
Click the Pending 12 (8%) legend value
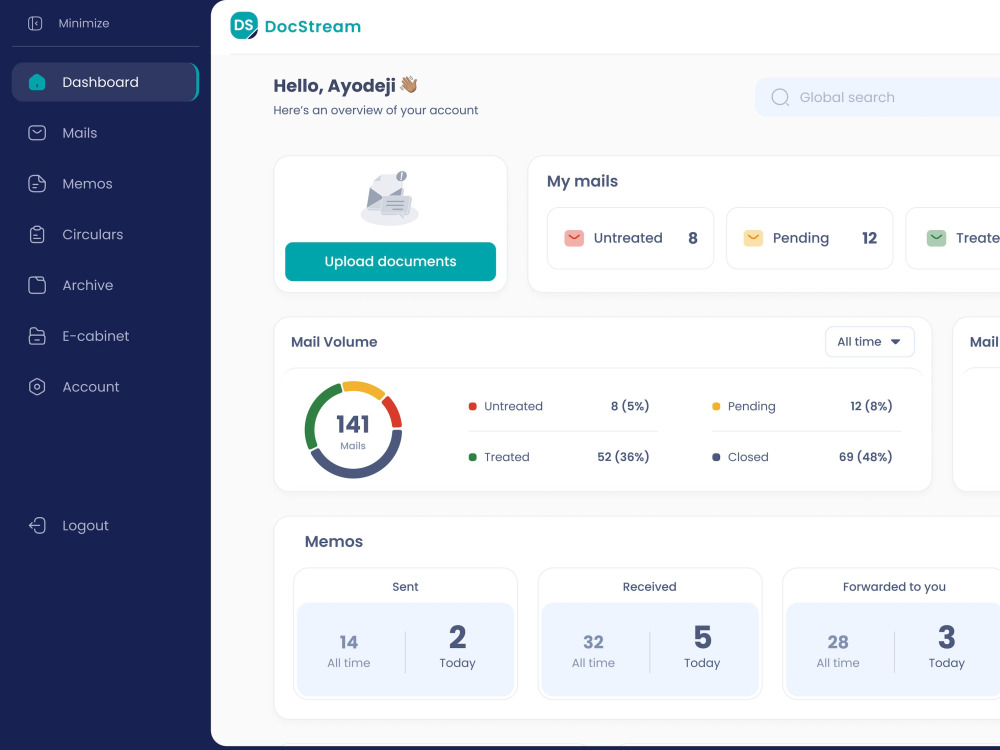[871, 406]
